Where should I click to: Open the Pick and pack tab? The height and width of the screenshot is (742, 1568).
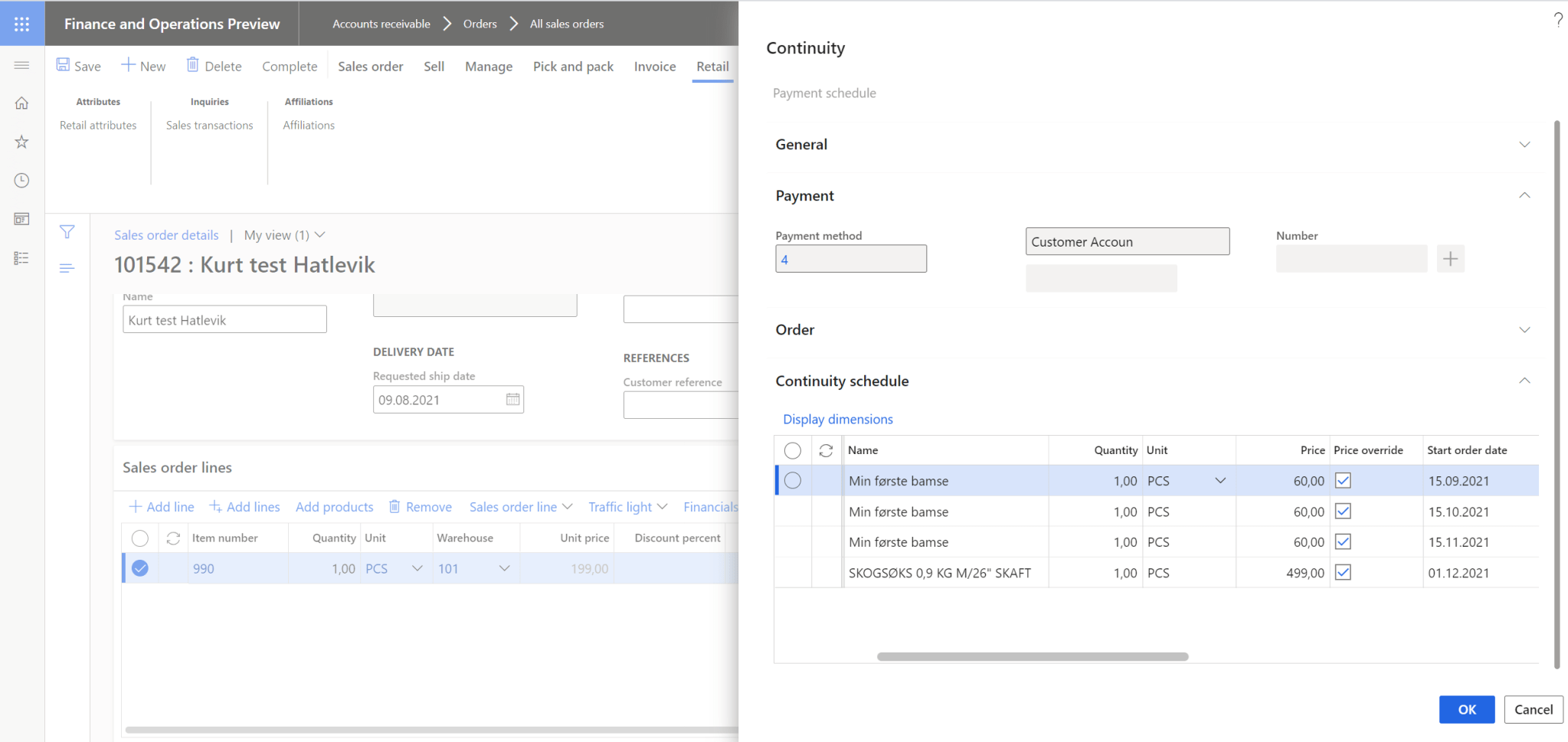click(573, 67)
